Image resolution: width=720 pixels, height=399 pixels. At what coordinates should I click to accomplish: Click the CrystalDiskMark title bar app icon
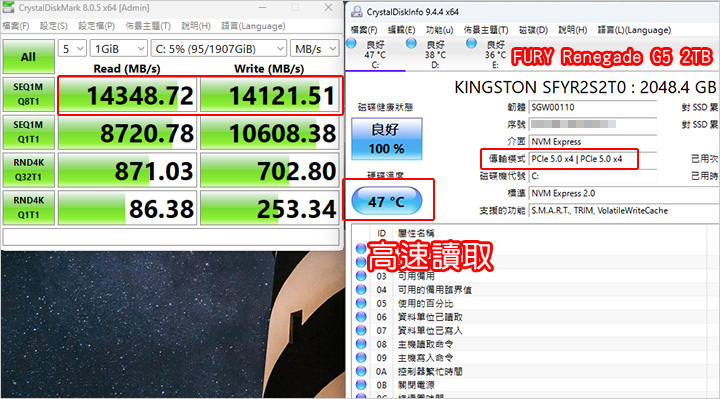point(8,8)
